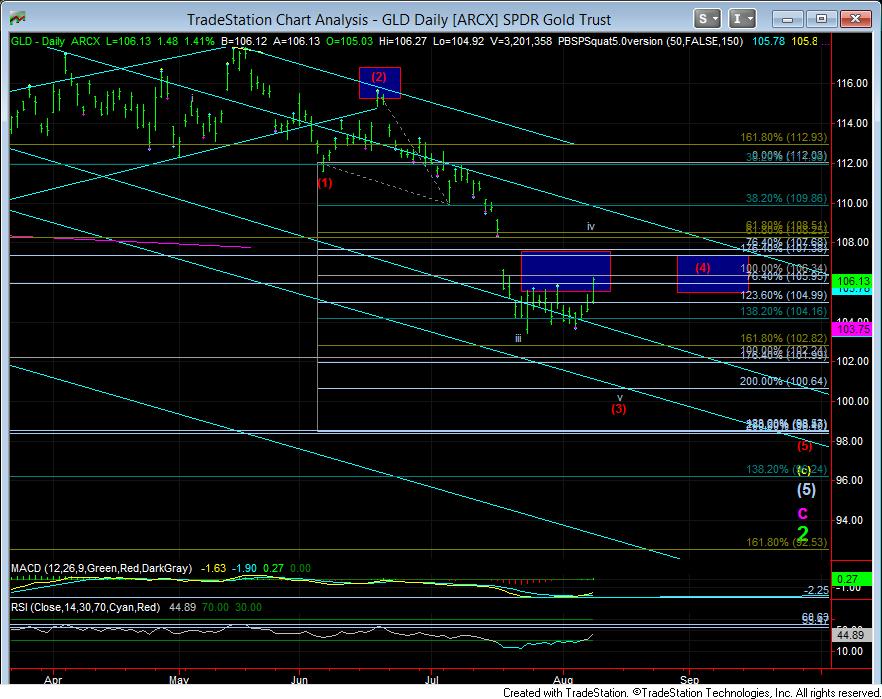Close the Chart Analysis window
The height and width of the screenshot is (699, 882).
855,19
